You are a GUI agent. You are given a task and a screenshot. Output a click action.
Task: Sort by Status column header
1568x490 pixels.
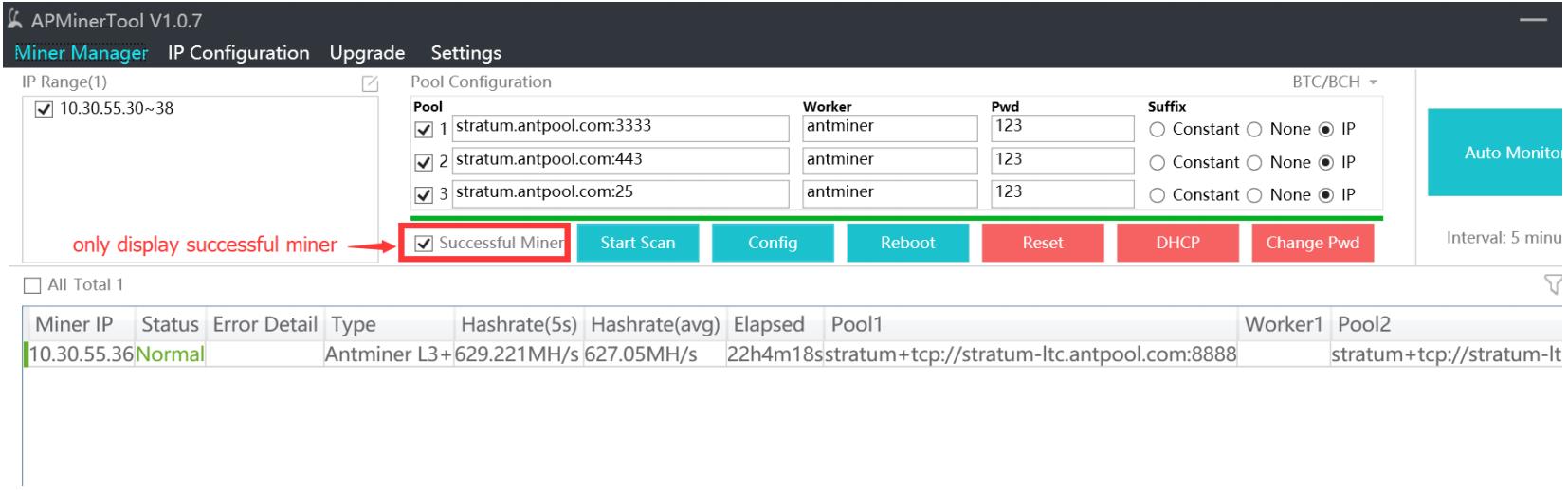[171, 324]
